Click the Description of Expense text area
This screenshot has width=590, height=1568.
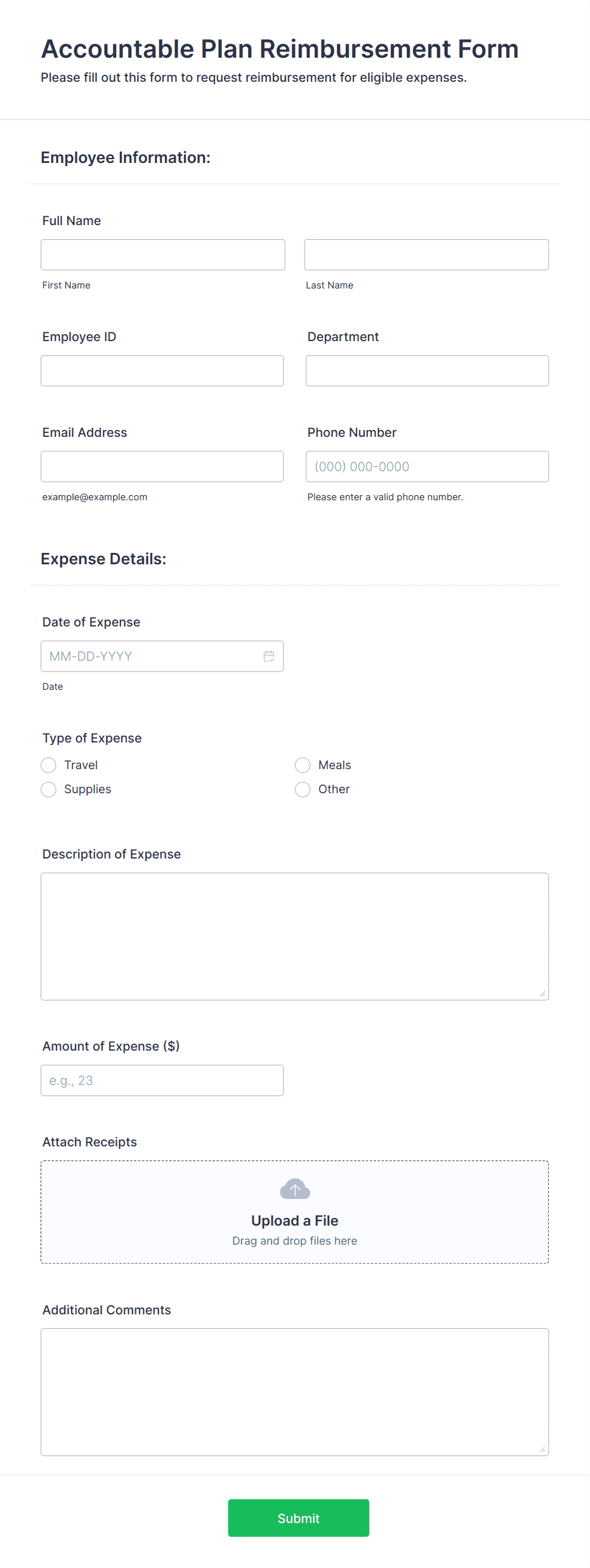294,935
